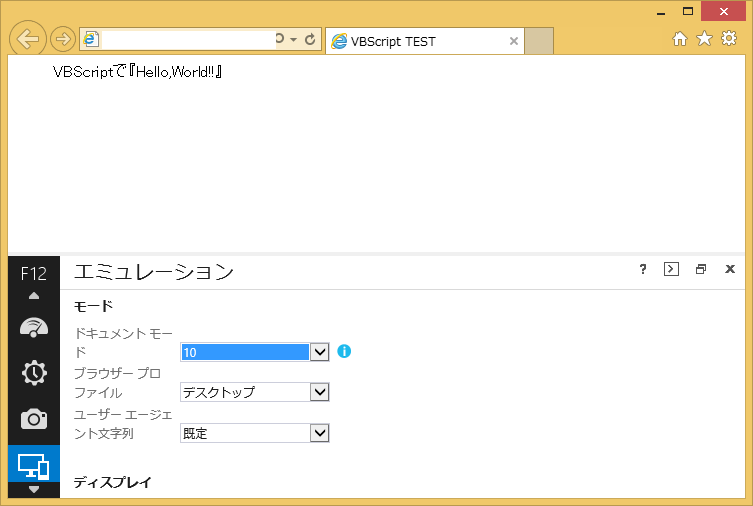
Task: Go forward using the browser forward arrow
Action: (x=63, y=39)
